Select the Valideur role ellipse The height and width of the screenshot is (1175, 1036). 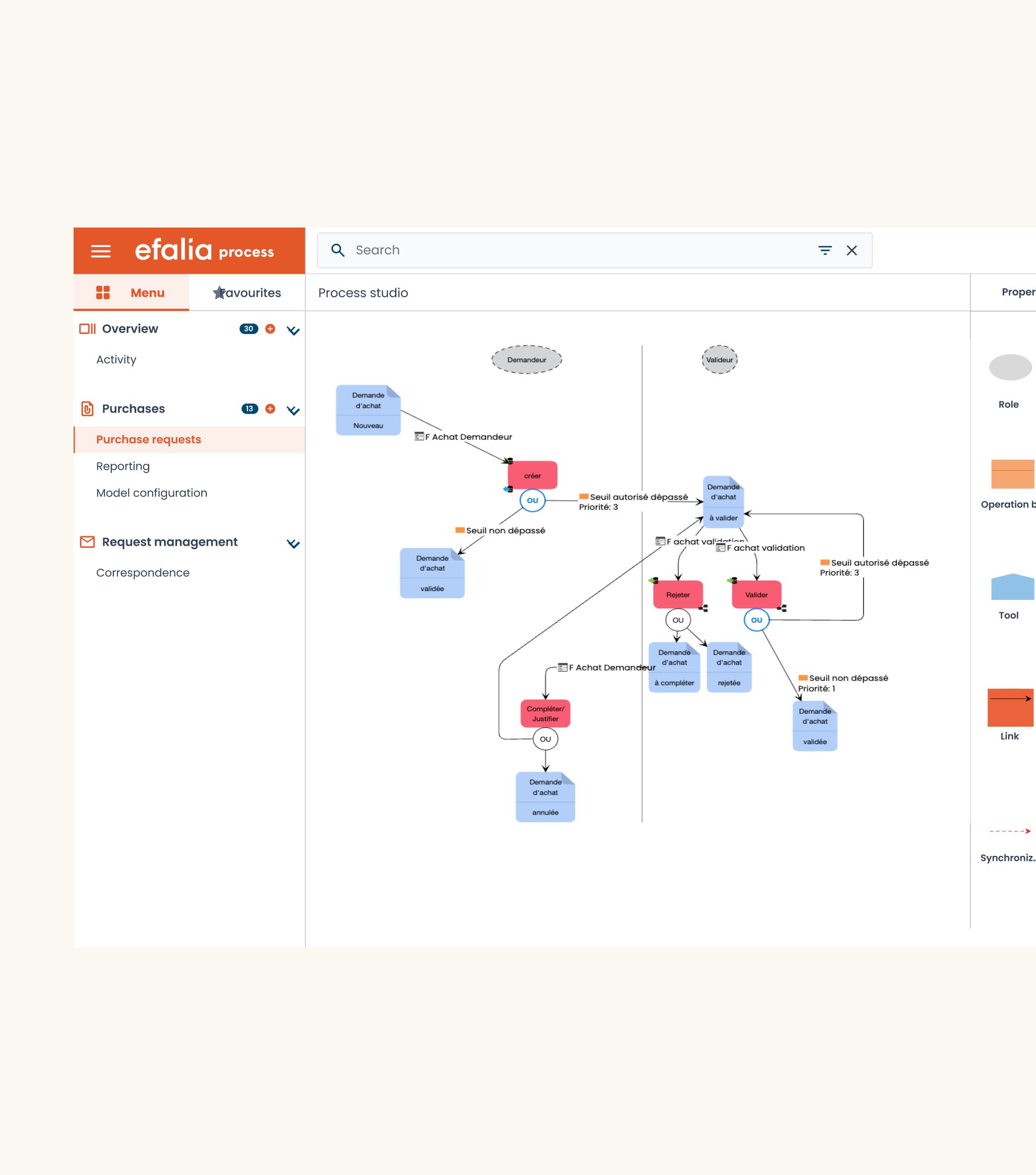tap(719, 360)
